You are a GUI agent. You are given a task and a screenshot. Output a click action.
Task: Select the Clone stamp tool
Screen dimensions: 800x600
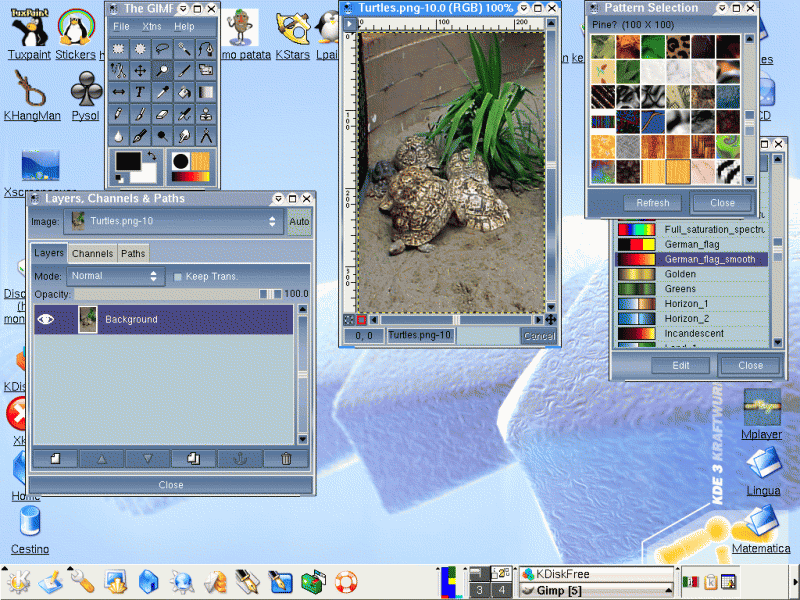[206, 115]
